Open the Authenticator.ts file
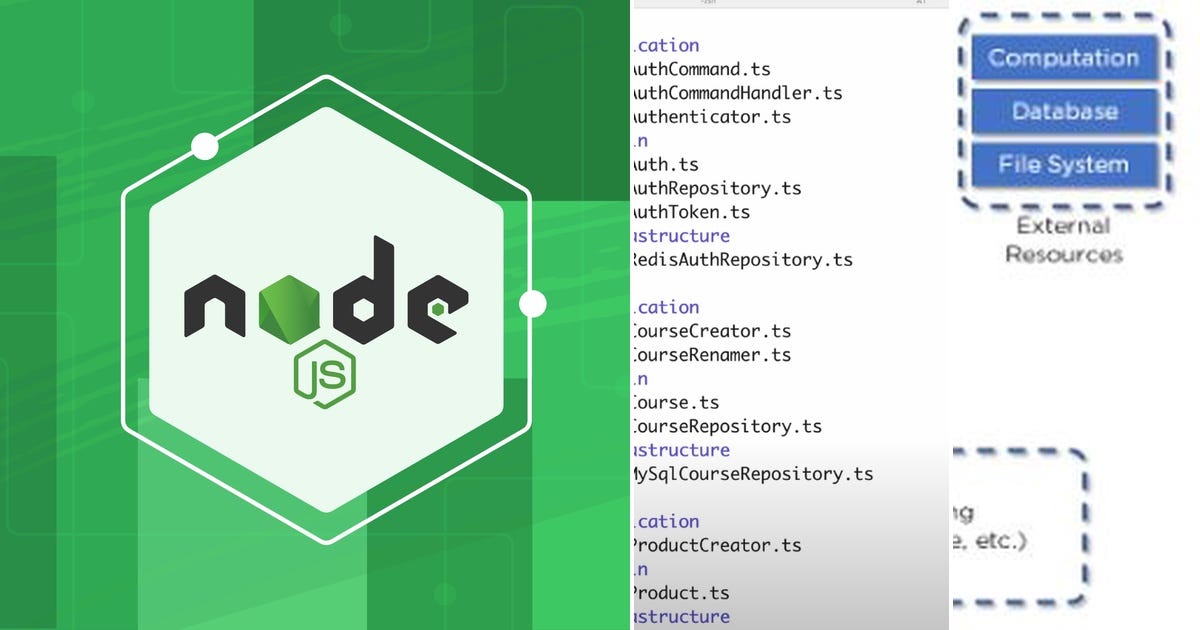 point(705,116)
